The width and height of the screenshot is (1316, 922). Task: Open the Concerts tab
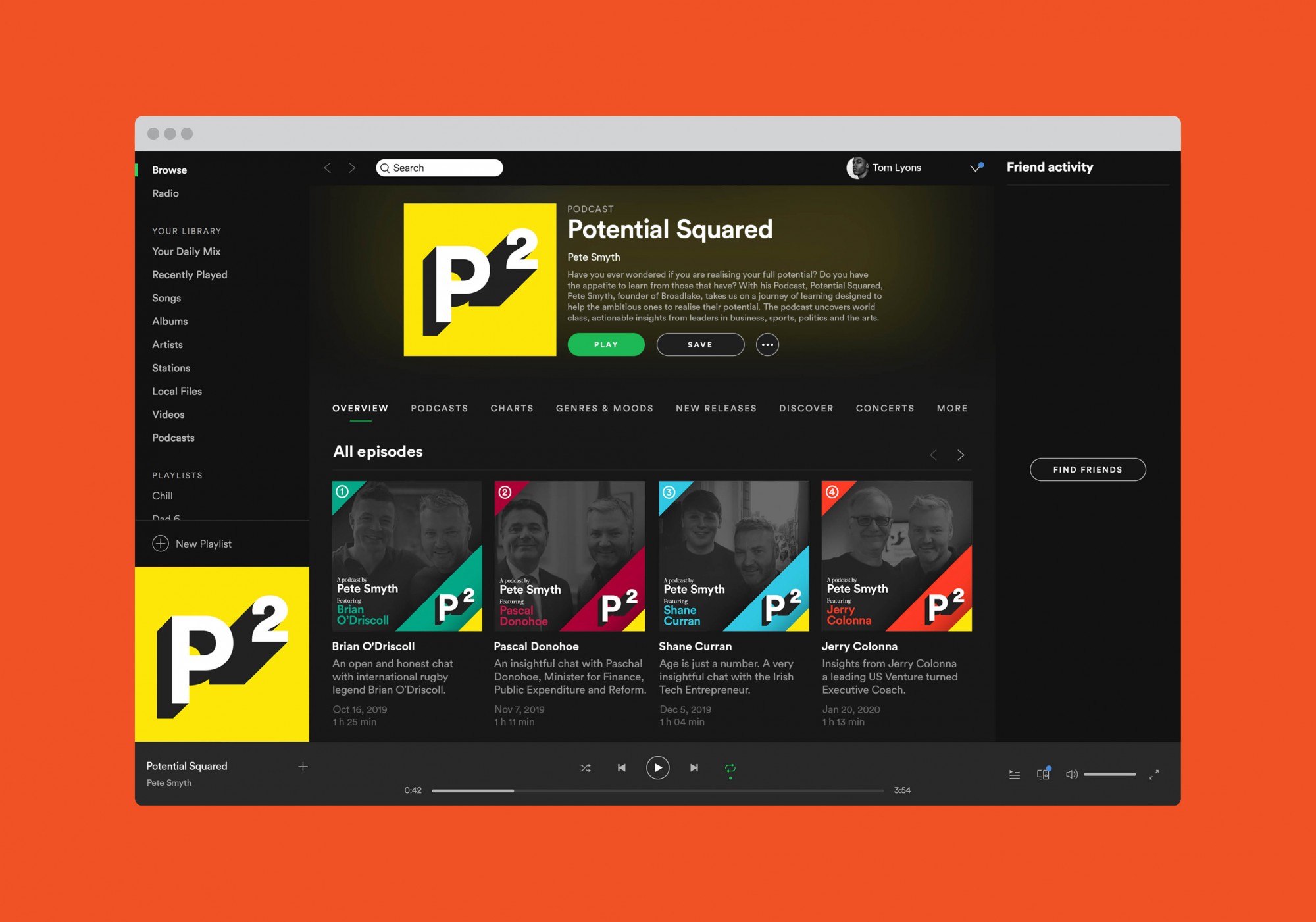885,409
